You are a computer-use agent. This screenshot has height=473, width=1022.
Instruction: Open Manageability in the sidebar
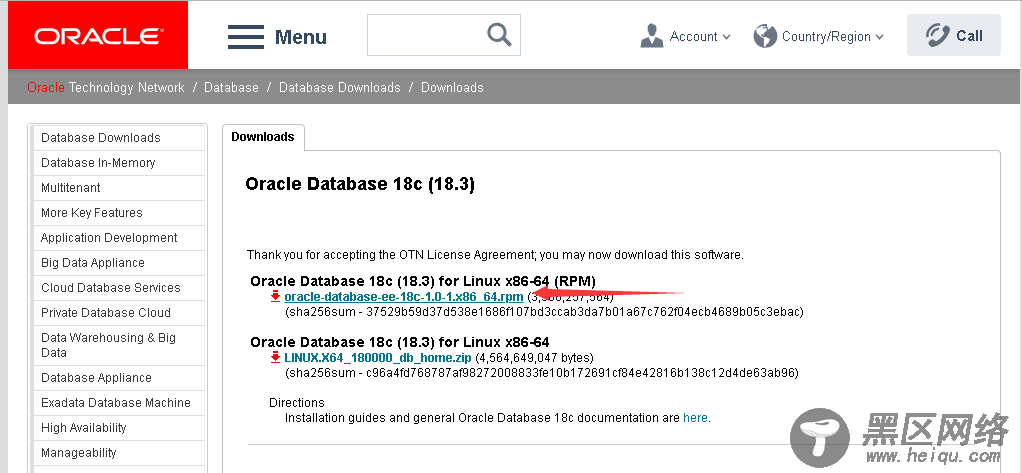[119, 453]
